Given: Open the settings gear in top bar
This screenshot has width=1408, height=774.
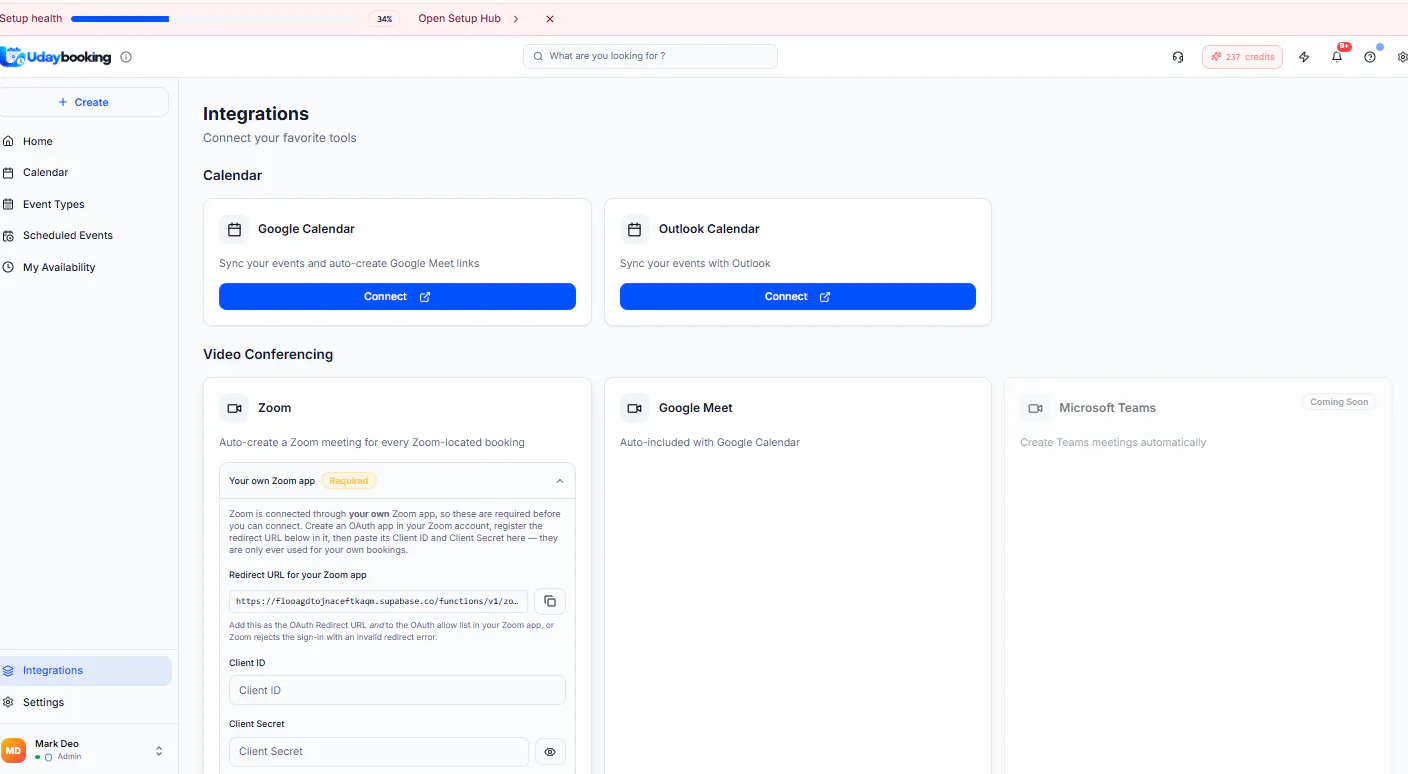Looking at the screenshot, I should [x=1402, y=57].
